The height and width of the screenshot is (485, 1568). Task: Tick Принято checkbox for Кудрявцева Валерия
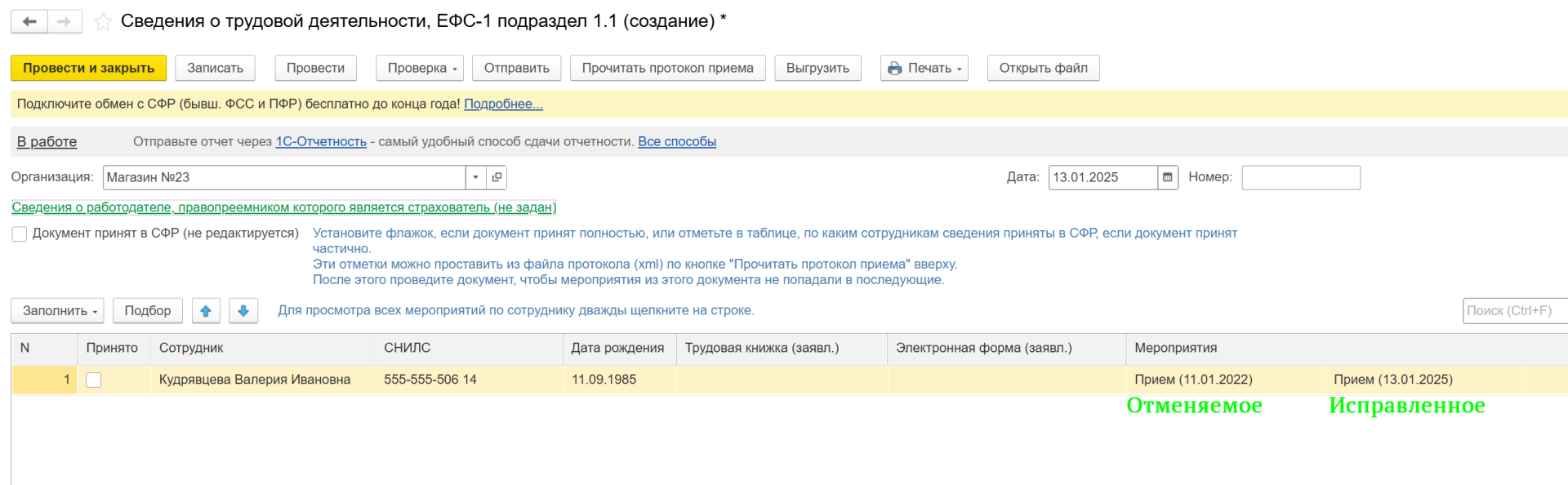(x=94, y=380)
